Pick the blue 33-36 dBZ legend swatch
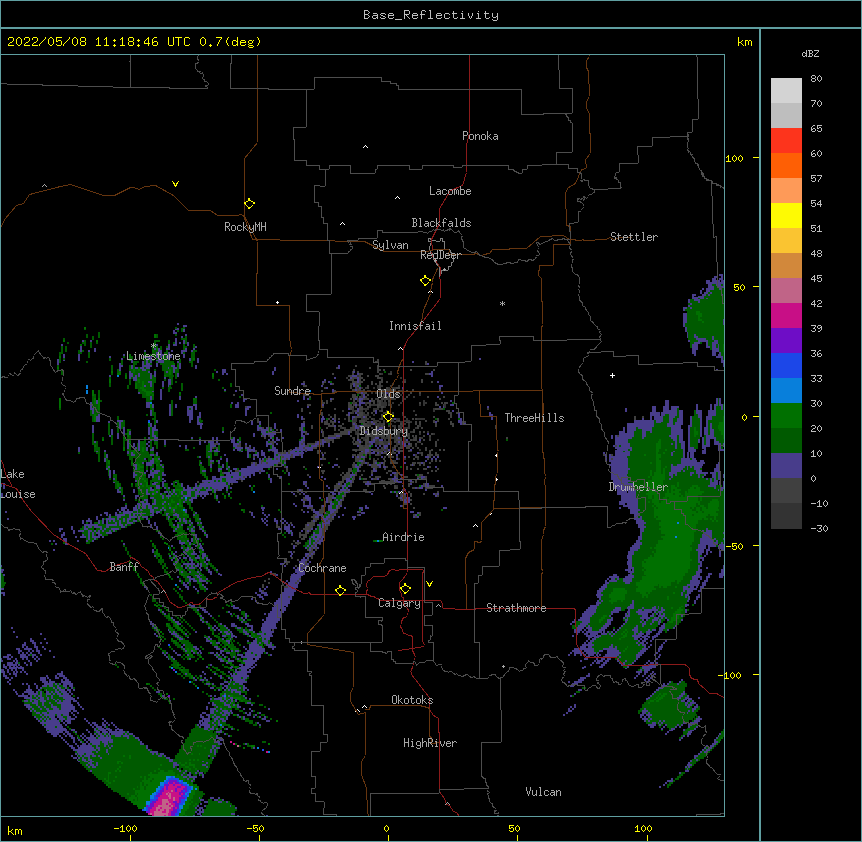The width and height of the screenshot is (862, 842). 786,365
